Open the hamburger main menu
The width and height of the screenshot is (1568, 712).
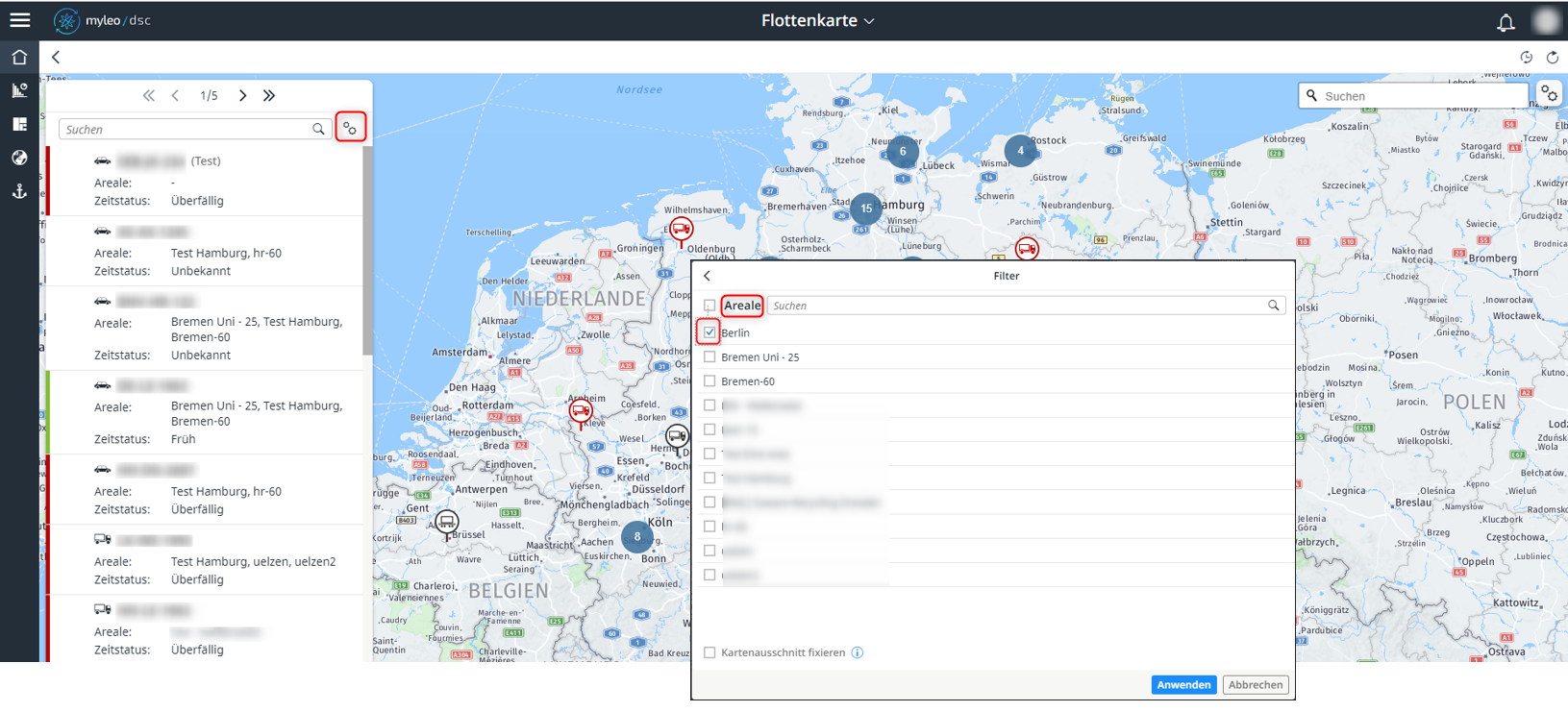(x=19, y=20)
